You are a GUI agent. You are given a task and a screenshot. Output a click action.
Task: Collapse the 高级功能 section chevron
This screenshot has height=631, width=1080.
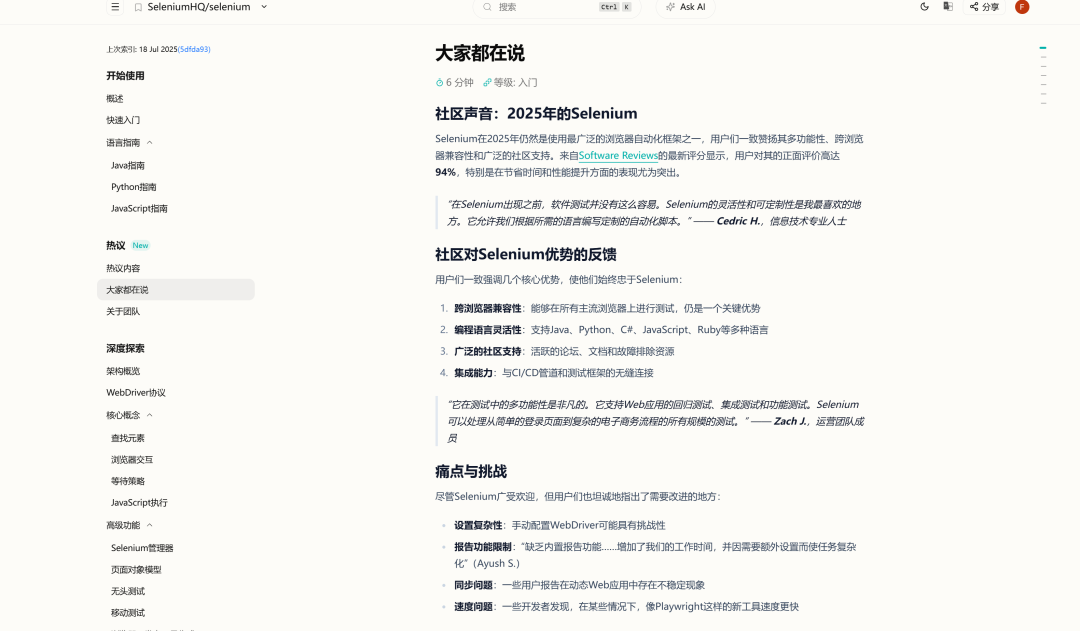coord(149,525)
